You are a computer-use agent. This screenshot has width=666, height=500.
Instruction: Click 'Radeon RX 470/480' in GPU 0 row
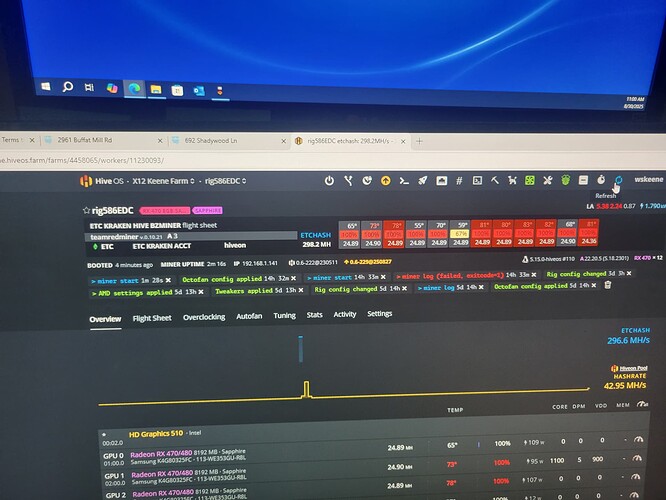[161, 453]
